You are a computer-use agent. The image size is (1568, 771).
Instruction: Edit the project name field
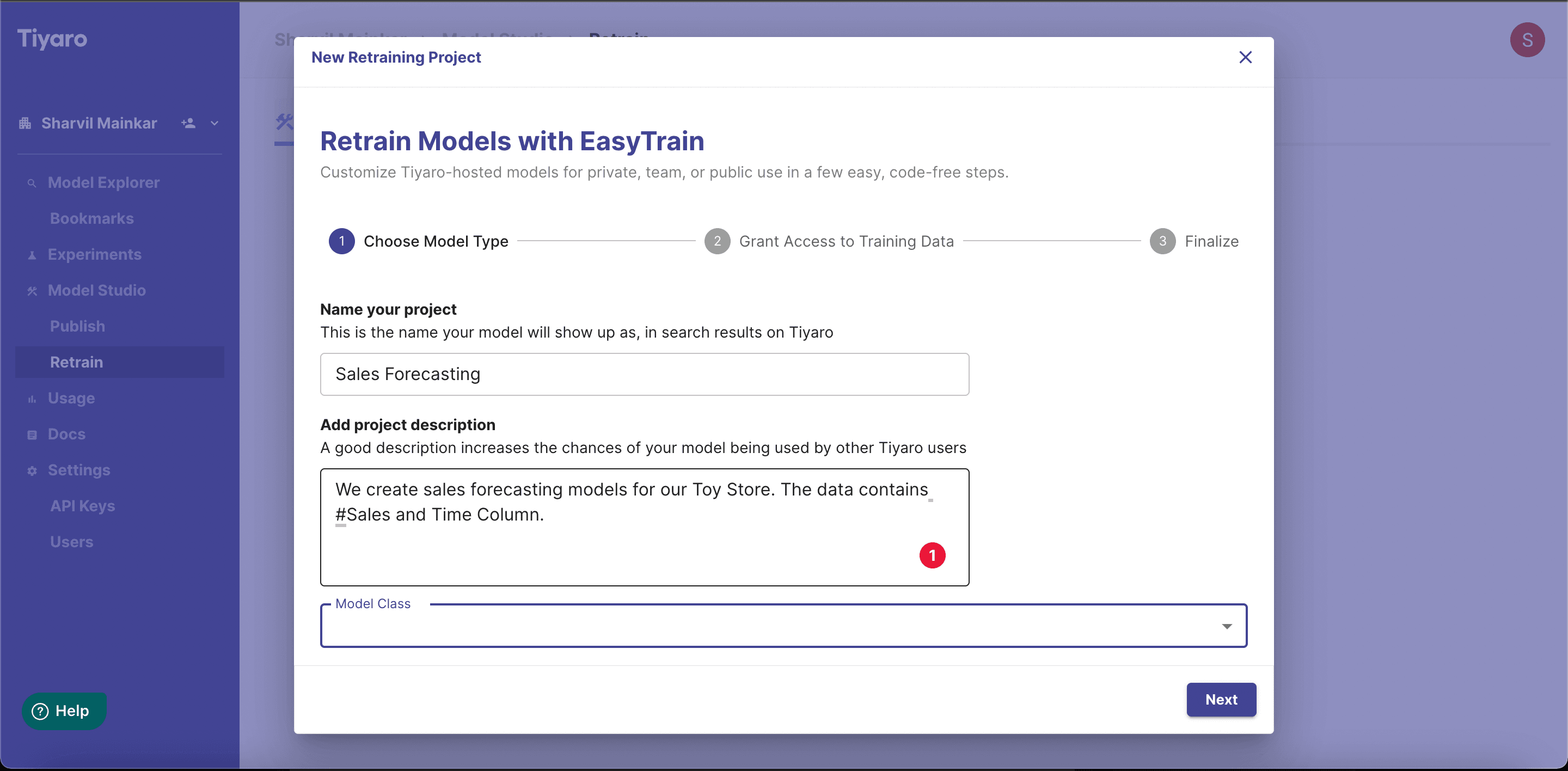(645, 374)
